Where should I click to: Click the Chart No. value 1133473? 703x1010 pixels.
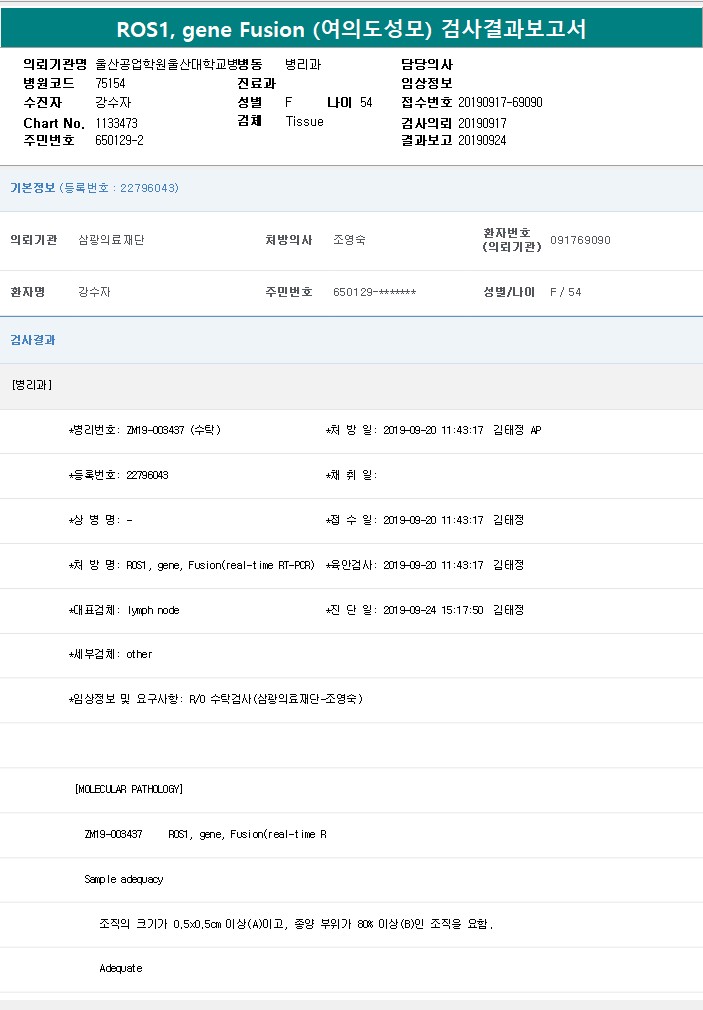click(x=116, y=123)
